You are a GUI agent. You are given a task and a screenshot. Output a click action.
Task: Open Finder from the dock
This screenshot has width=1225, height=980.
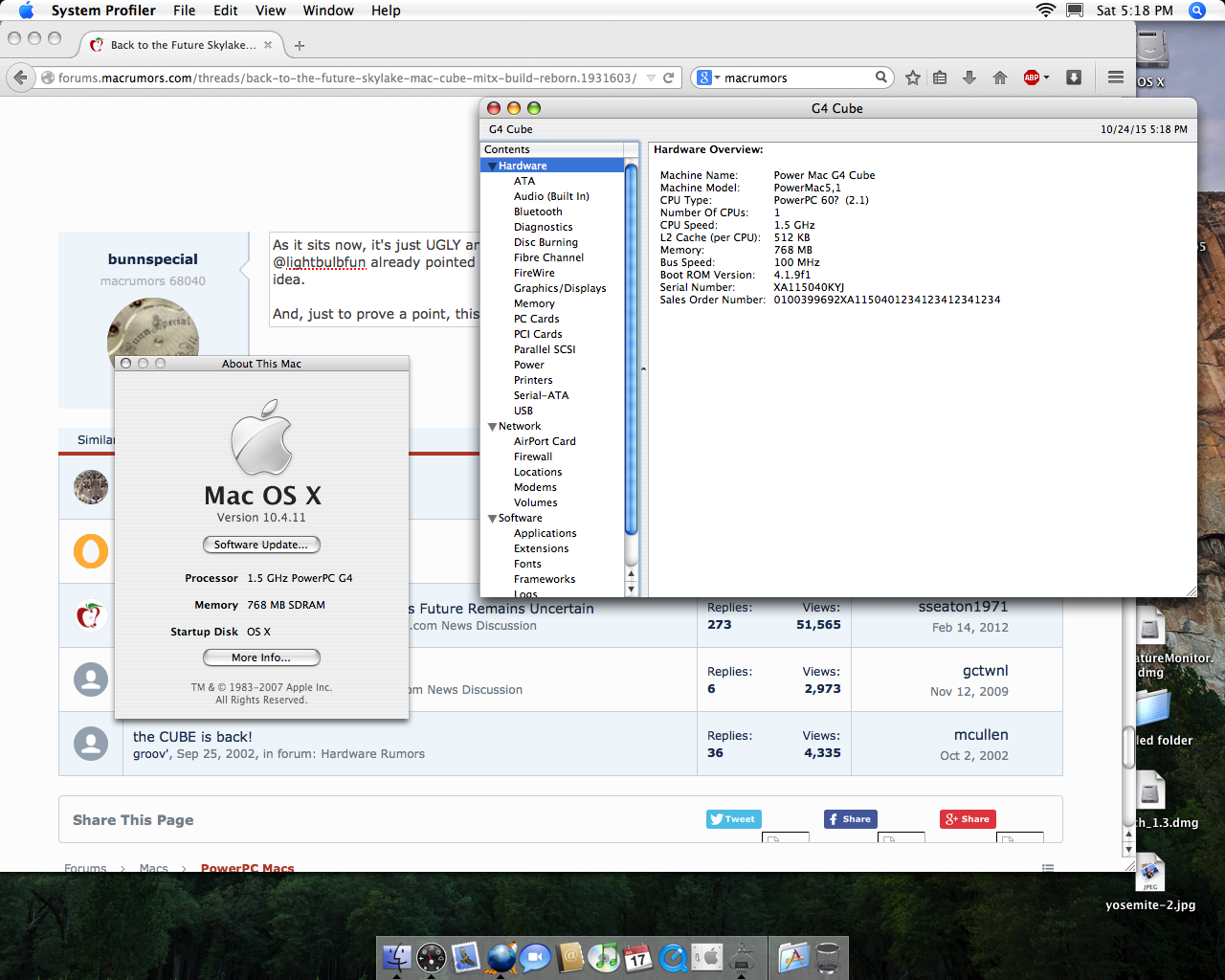[396, 957]
